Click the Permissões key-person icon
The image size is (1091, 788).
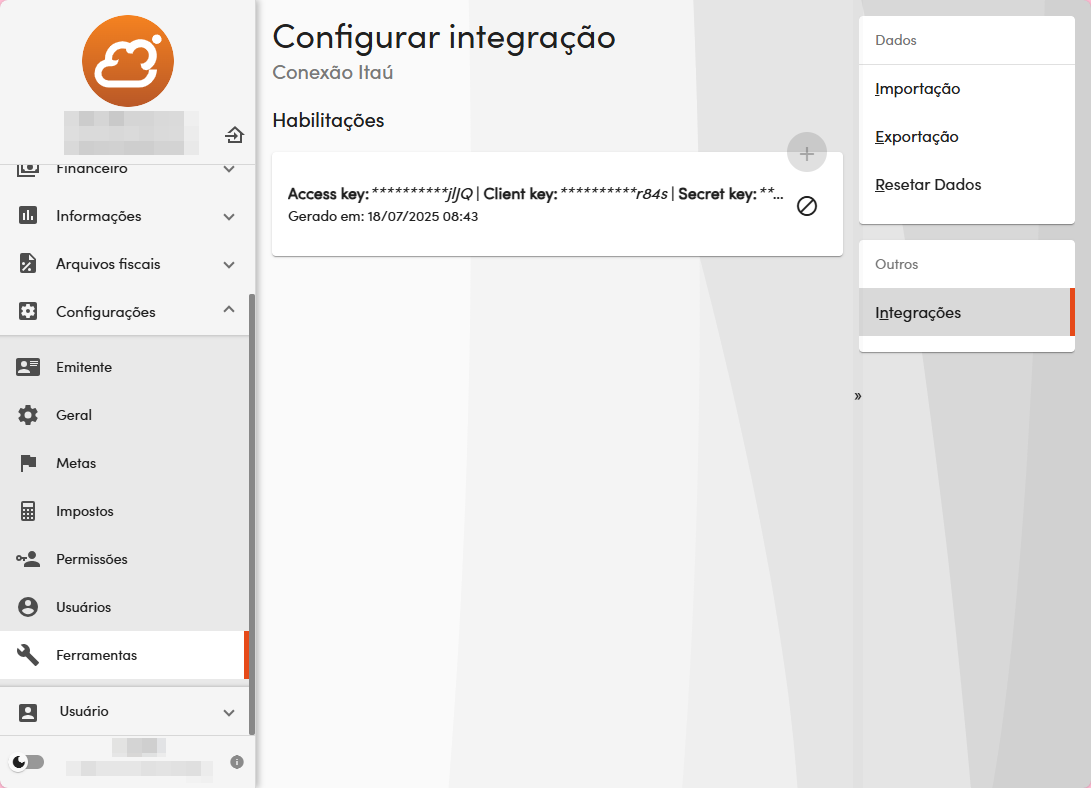[x=28, y=558]
